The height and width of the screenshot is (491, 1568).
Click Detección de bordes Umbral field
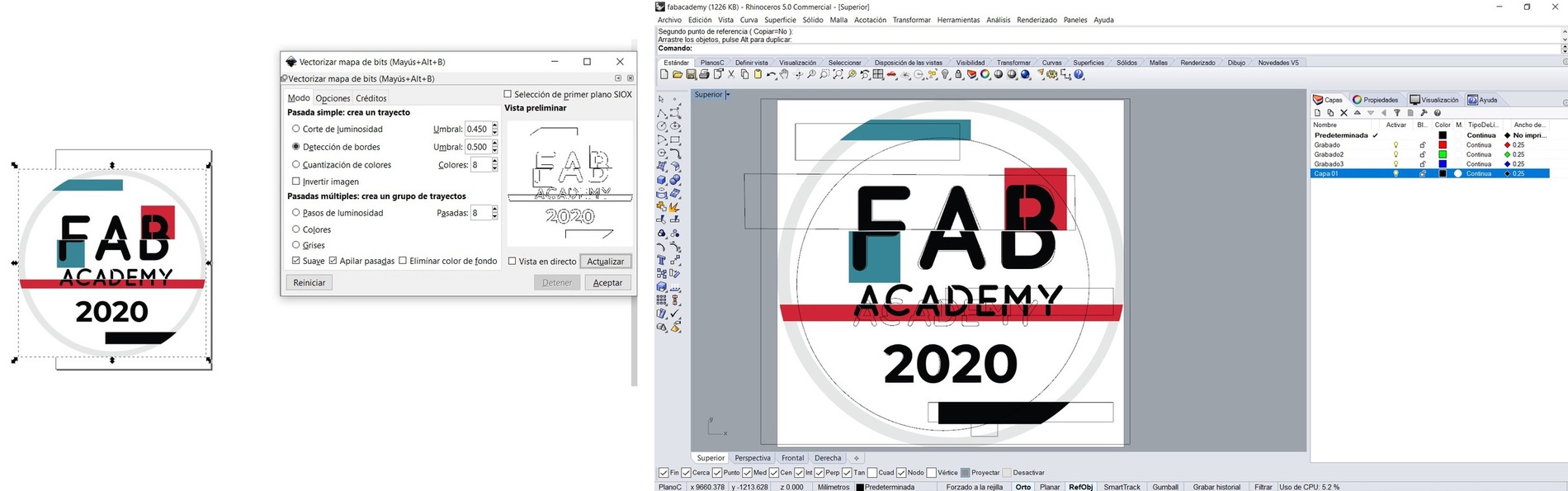[478, 147]
